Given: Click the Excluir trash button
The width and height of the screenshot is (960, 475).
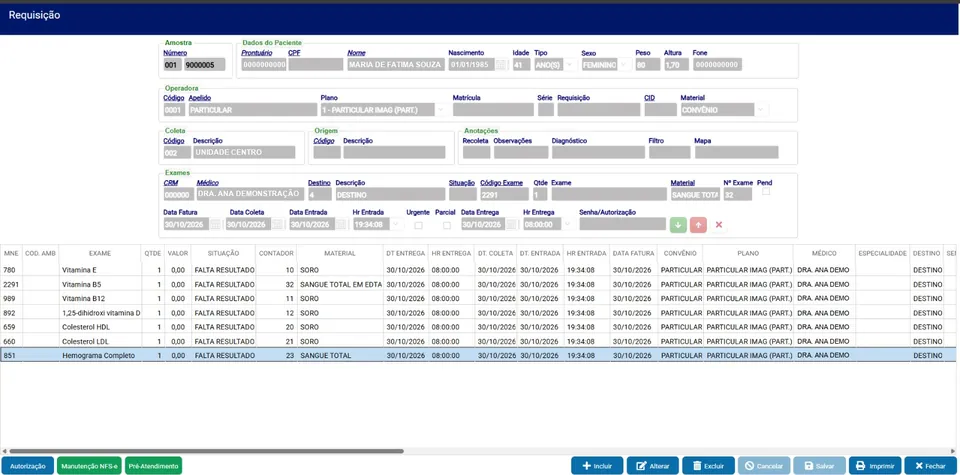Looking at the screenshot, I should [708, 466].
